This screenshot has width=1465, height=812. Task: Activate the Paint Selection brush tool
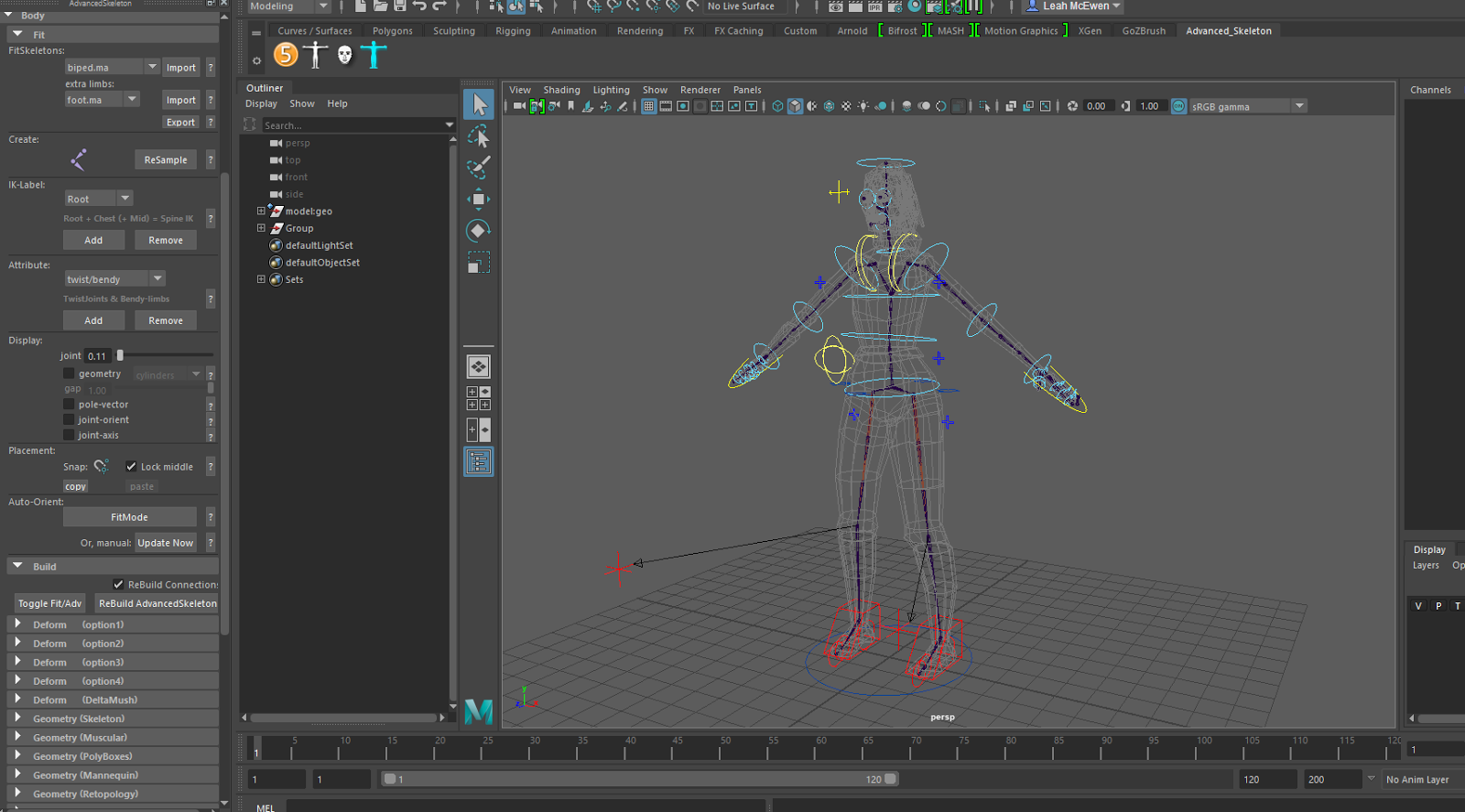coord(479,167)
